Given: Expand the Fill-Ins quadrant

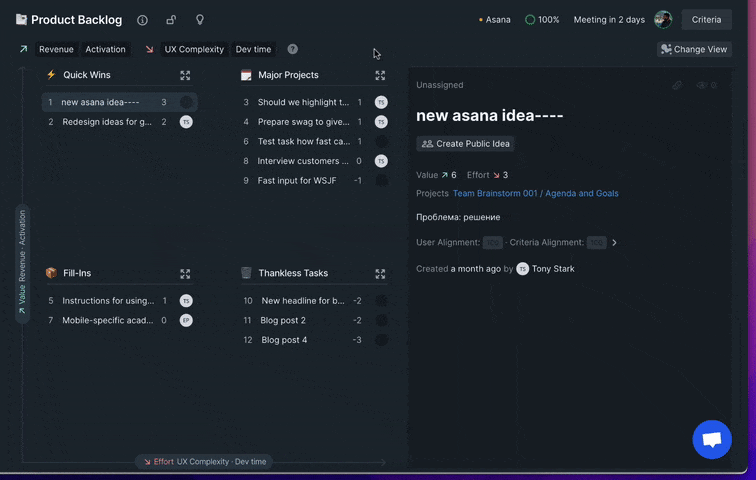Looking at the screenshot, I should tap(185, 273).
